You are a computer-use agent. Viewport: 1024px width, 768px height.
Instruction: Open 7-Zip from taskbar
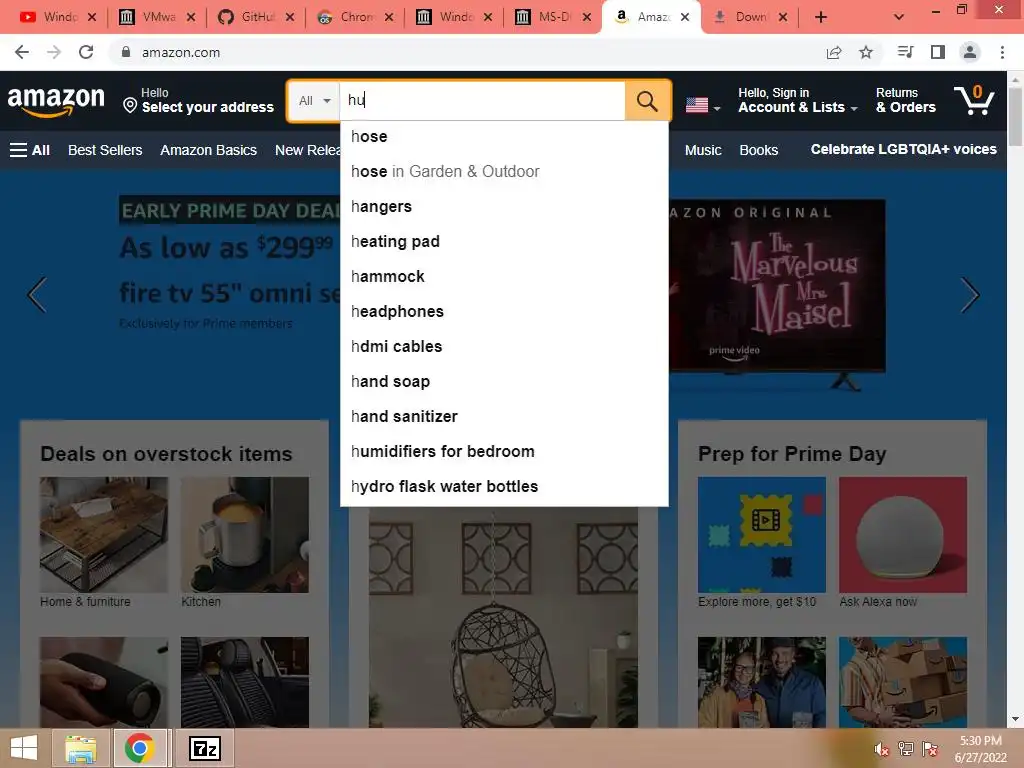point(204,748)
